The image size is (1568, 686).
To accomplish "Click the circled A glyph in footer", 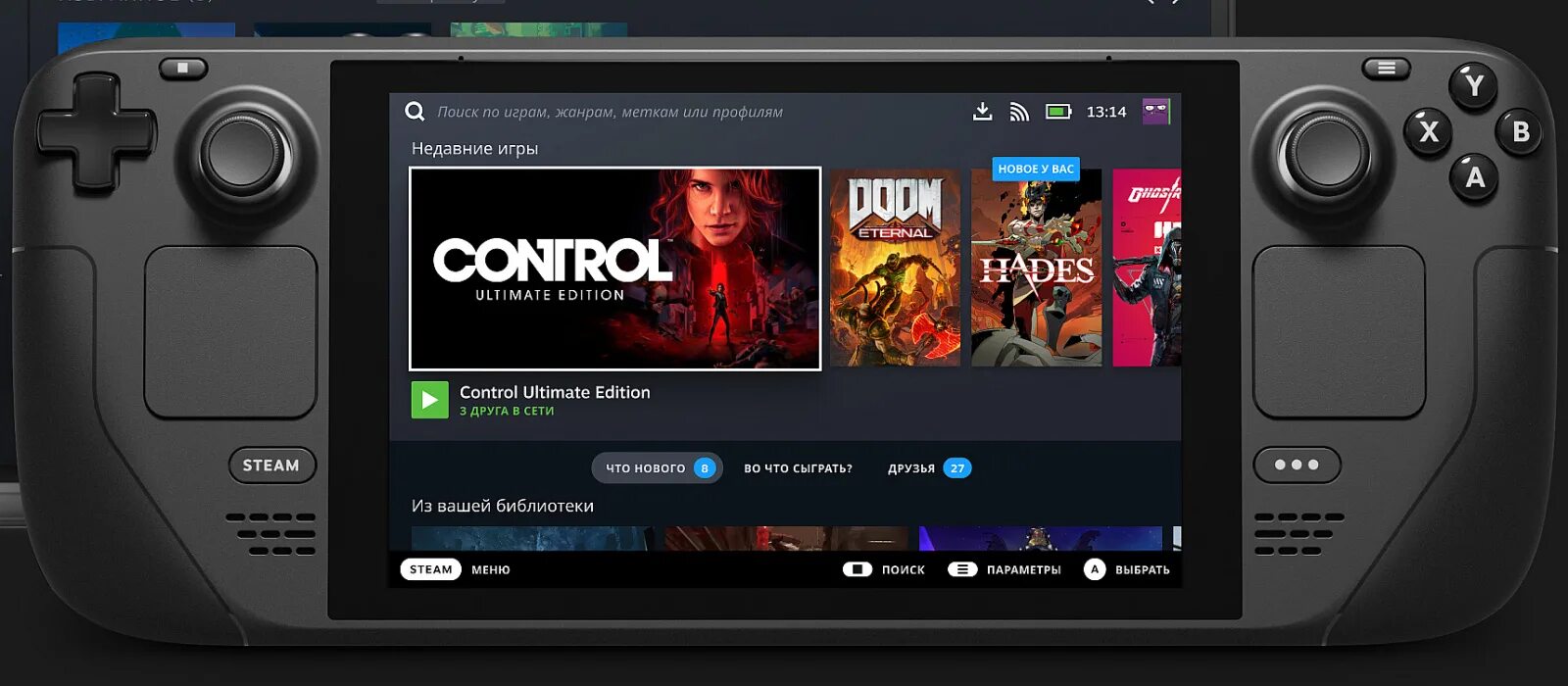I will pos(1095,569).
